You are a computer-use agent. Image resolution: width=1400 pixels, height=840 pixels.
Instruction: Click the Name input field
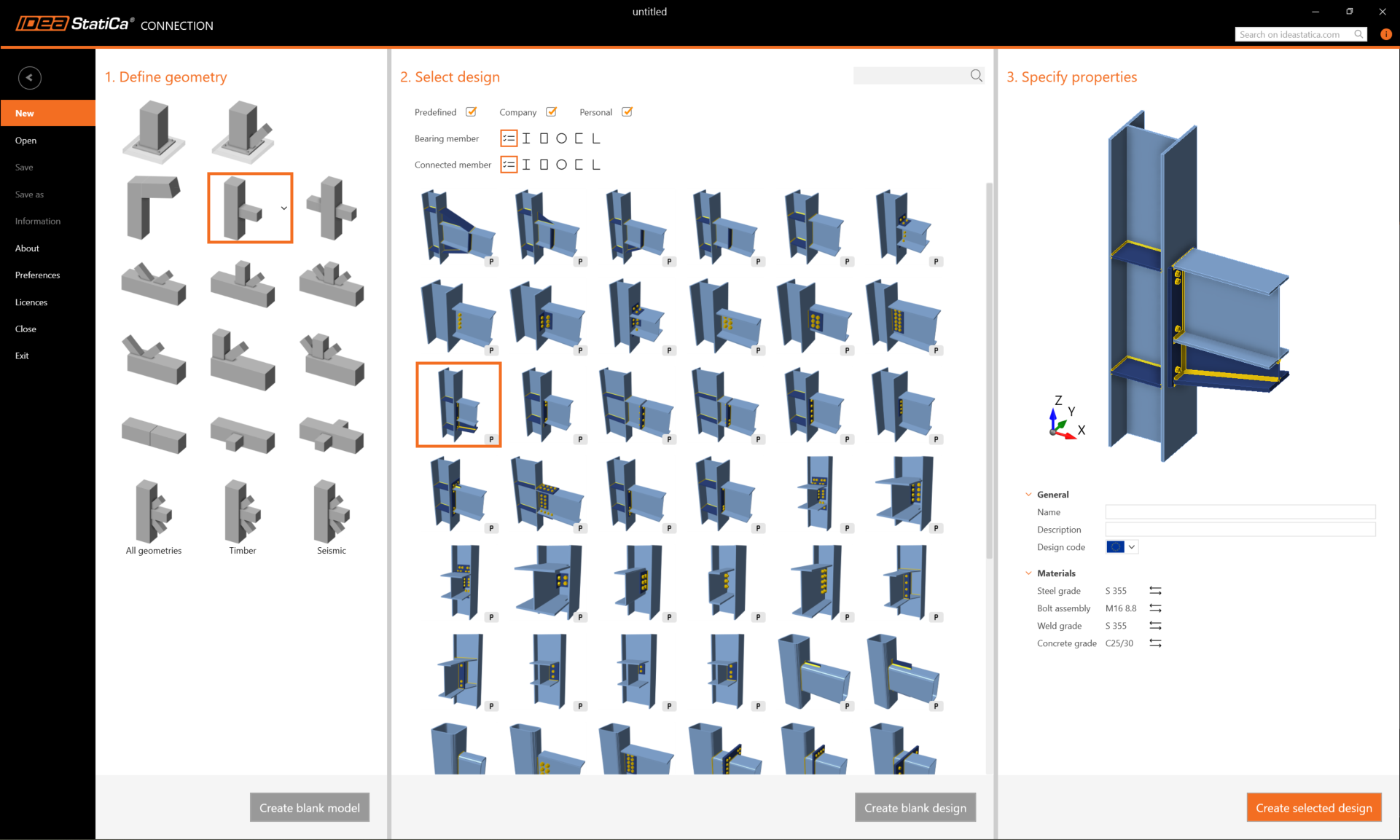point(1240,512)
